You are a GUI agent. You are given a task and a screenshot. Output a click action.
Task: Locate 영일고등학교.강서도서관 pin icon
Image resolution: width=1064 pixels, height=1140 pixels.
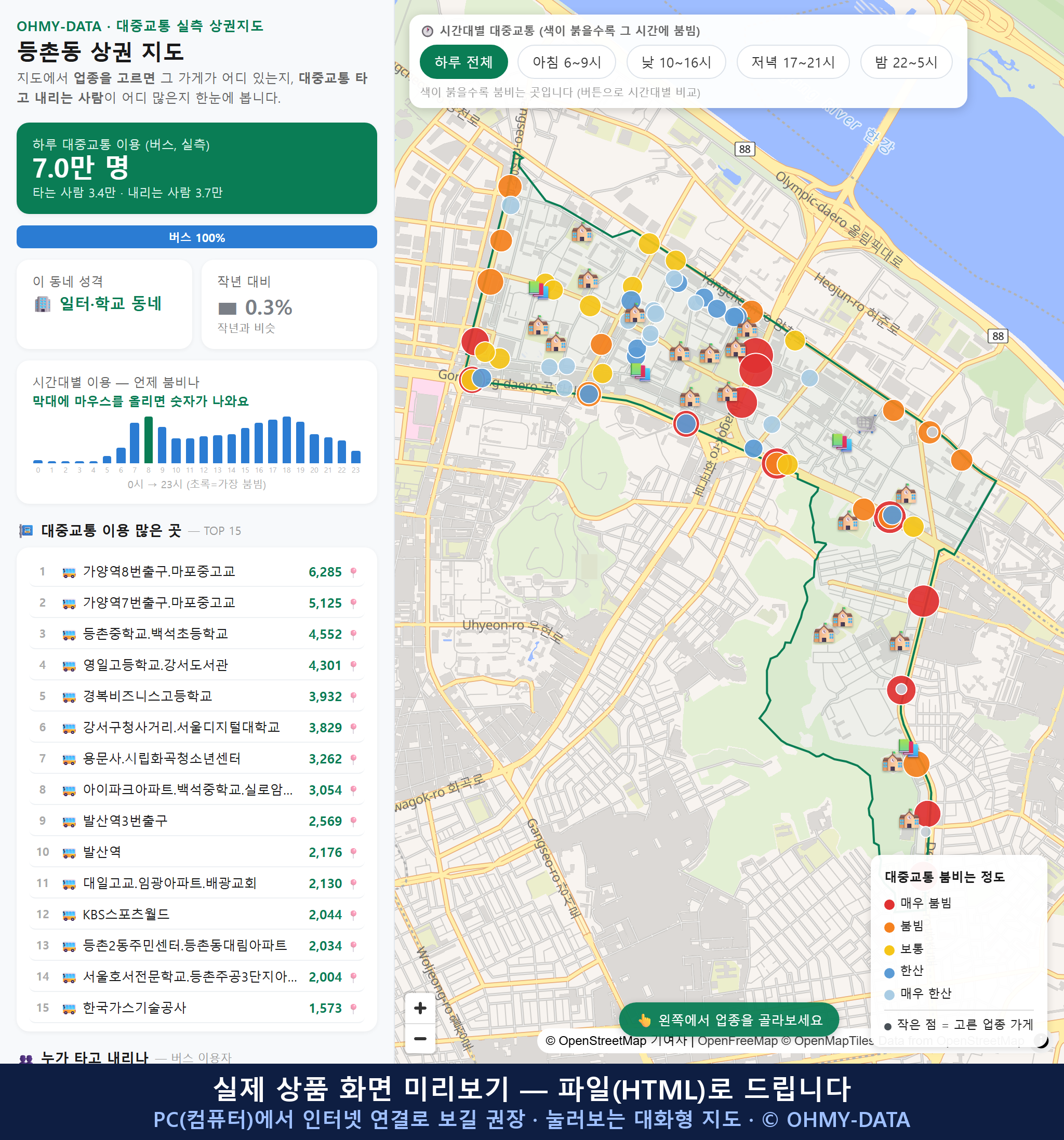point(353,666)
